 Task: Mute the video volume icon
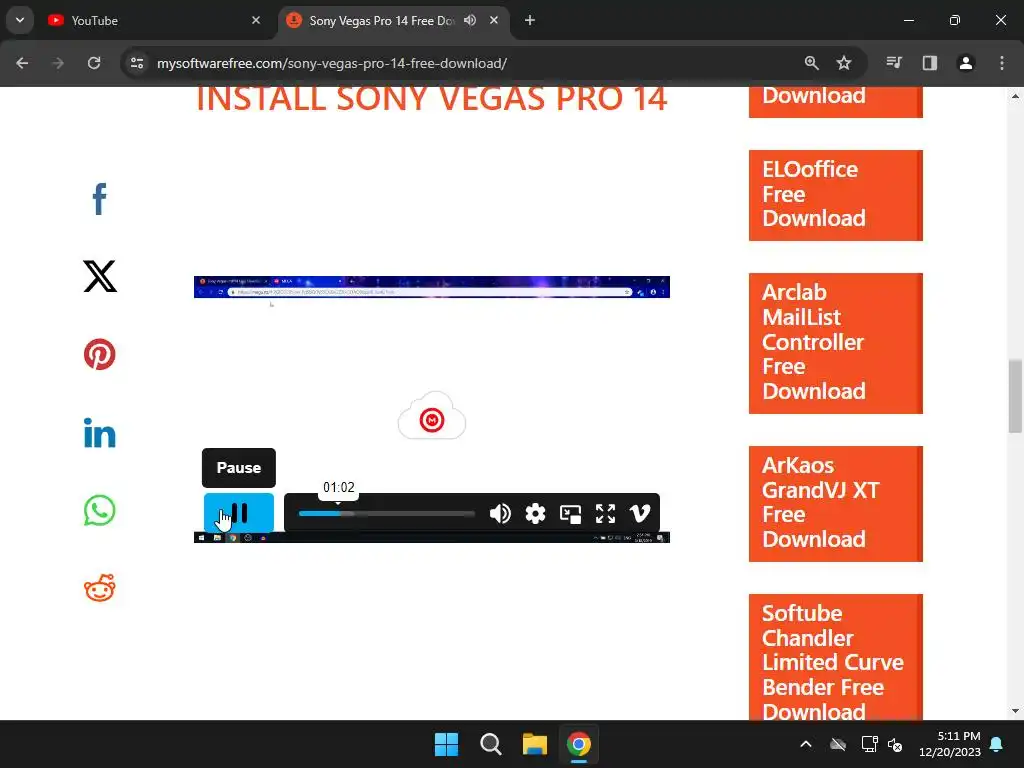pos(500,514)
